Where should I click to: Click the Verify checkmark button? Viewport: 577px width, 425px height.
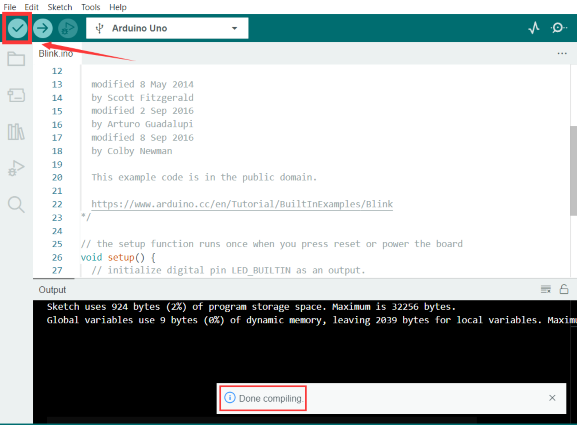click(x=17, y=28)
